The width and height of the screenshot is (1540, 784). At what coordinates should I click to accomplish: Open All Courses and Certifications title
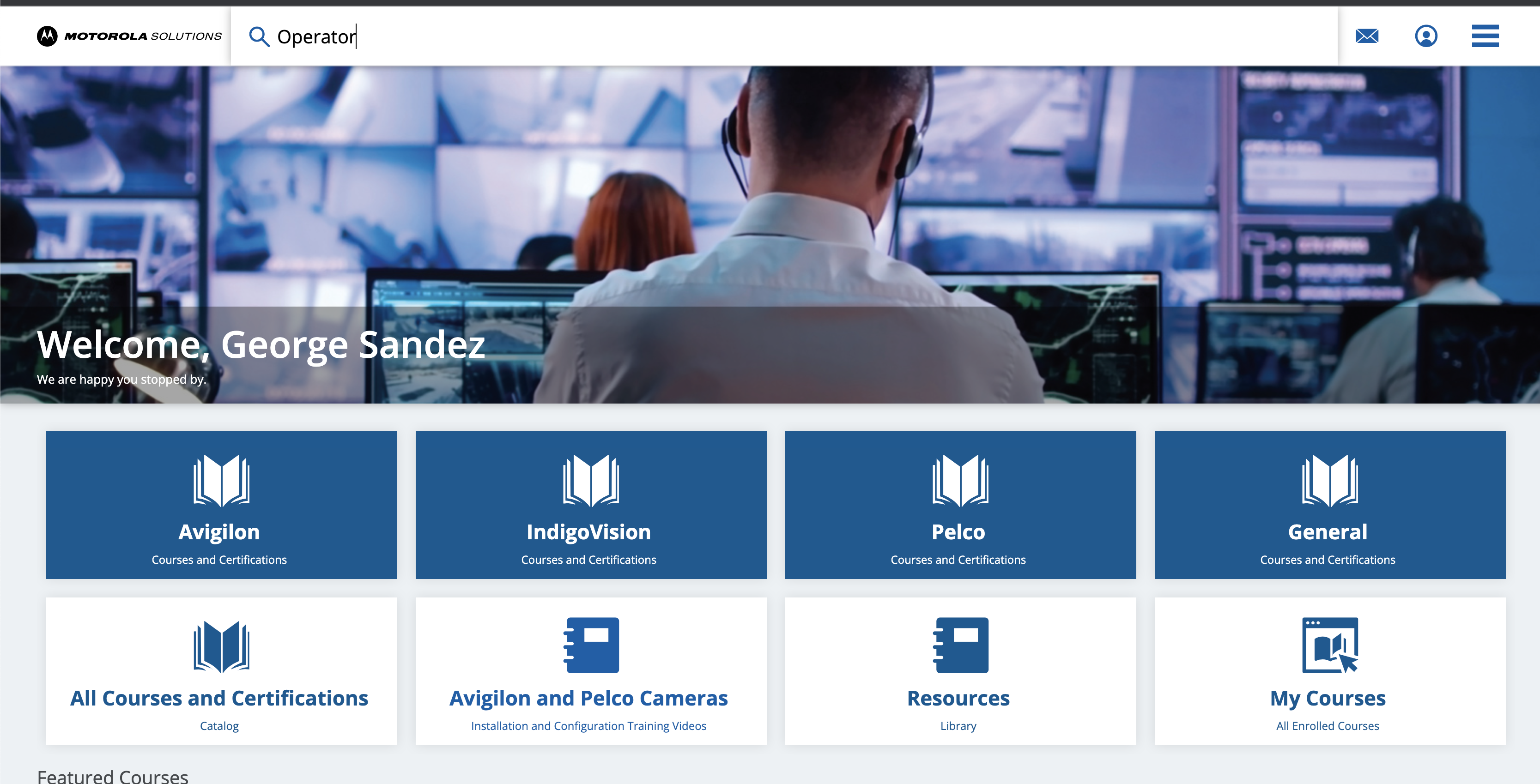click(x=219, y=698)
